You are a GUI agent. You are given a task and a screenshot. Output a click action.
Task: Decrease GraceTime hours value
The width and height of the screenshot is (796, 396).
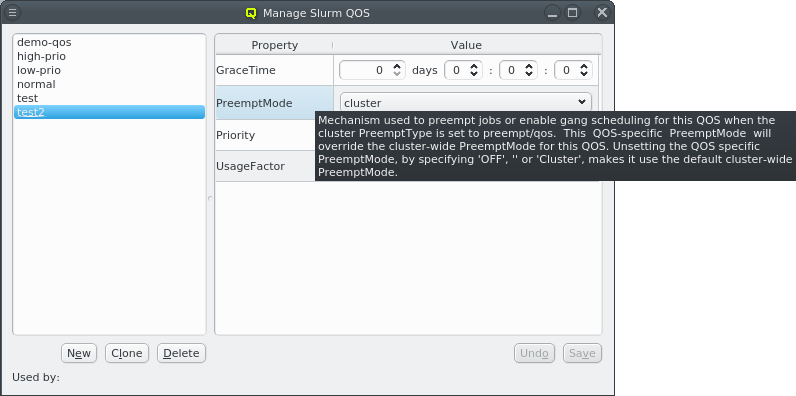[474, 74]
